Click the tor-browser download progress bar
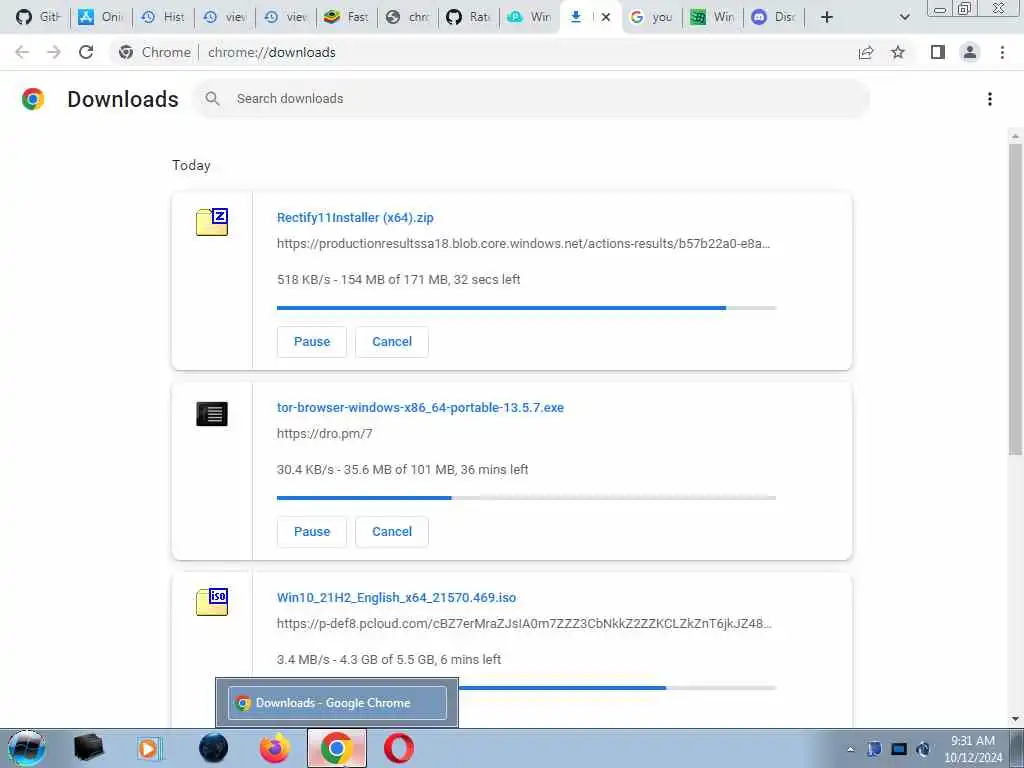This screenshot has width=1024, height=768. tap(526, 498)
